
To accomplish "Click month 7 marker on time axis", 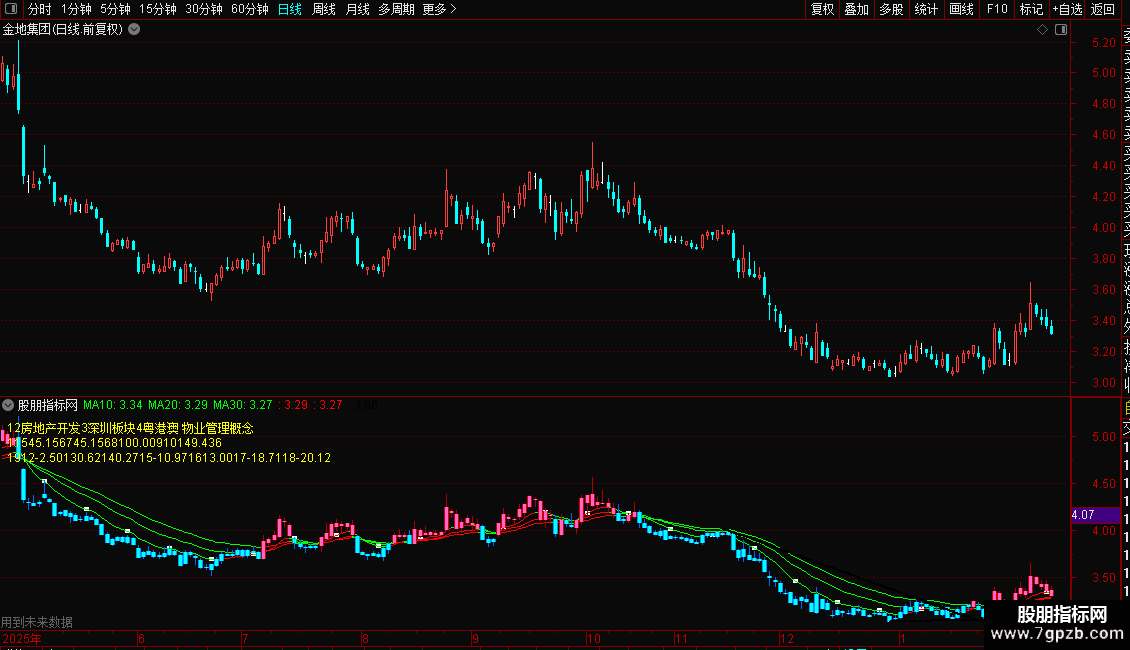I will tap(245, 639).
